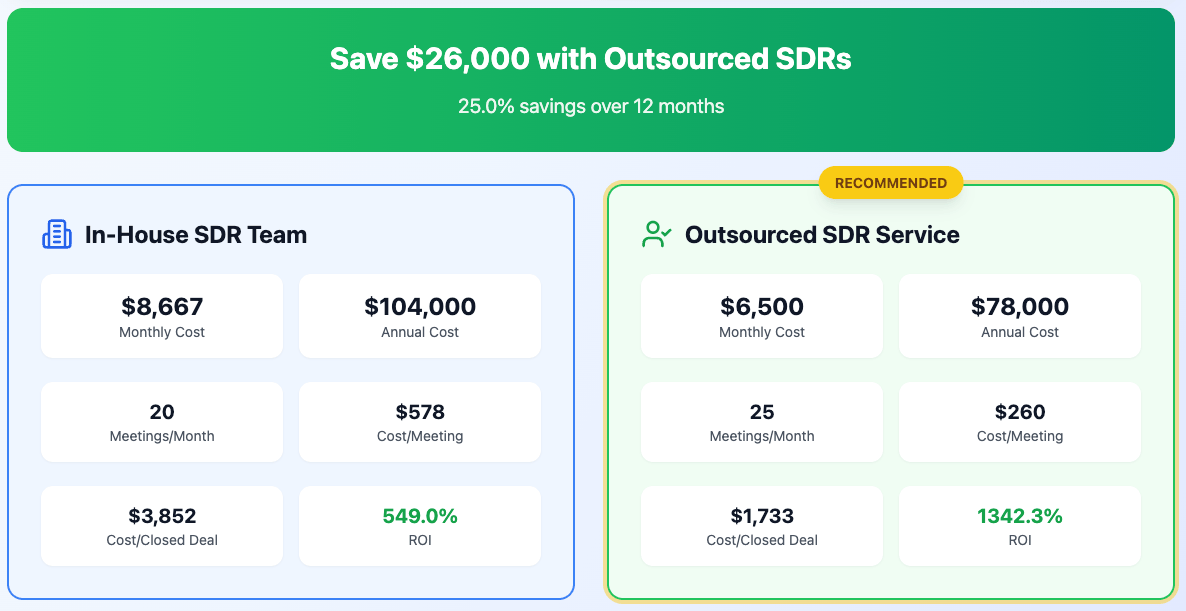The image size is (1186, 611).
Task: Click the in-house 20 Meetings/Month card
Action: pos(161,421)
